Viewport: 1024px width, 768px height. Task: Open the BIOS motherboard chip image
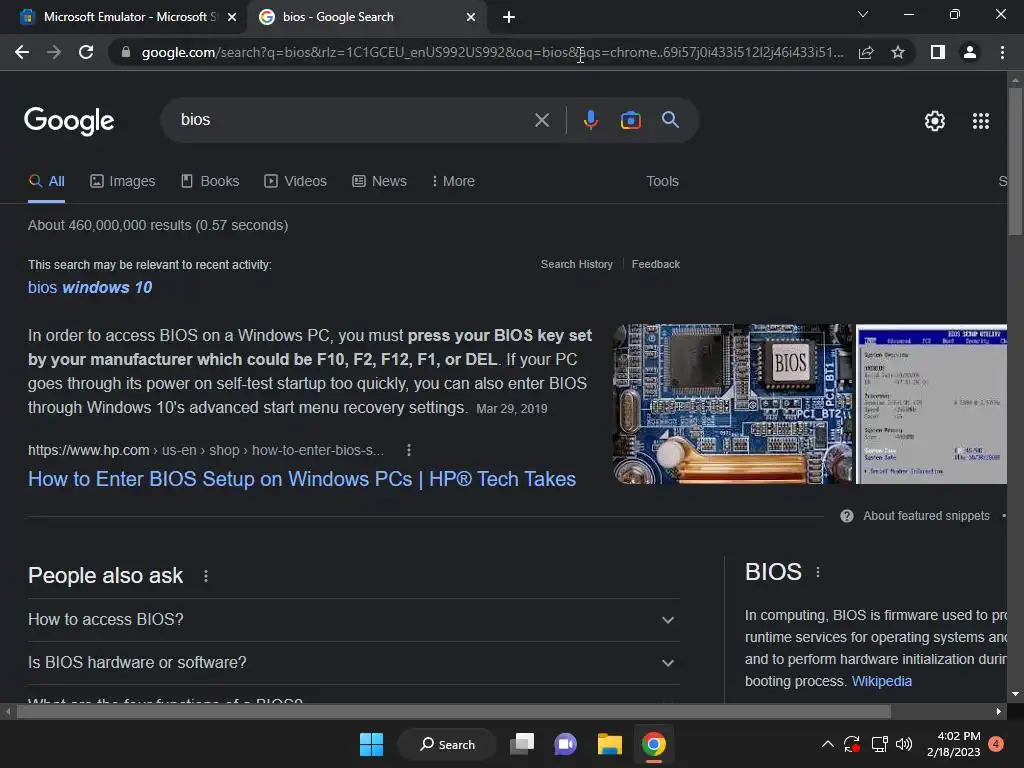click(x=732, y=404)
